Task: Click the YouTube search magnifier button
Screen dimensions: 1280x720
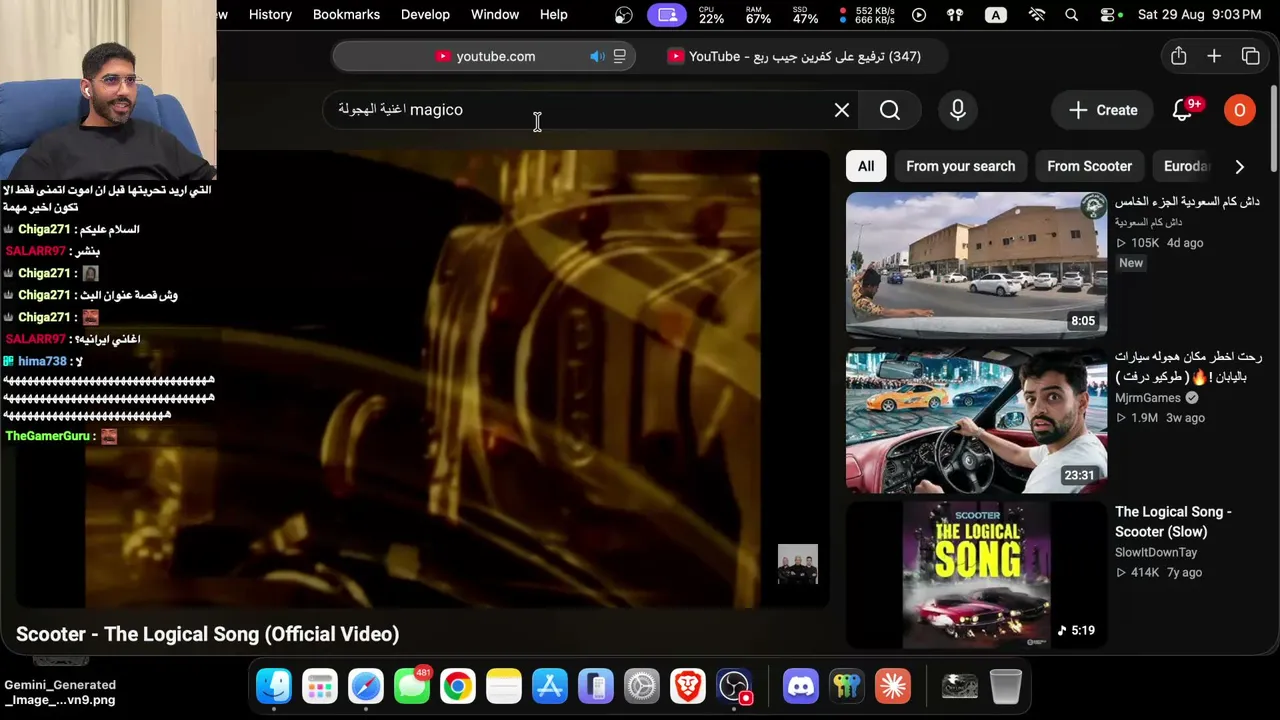Action: click(x=890, y=110)
